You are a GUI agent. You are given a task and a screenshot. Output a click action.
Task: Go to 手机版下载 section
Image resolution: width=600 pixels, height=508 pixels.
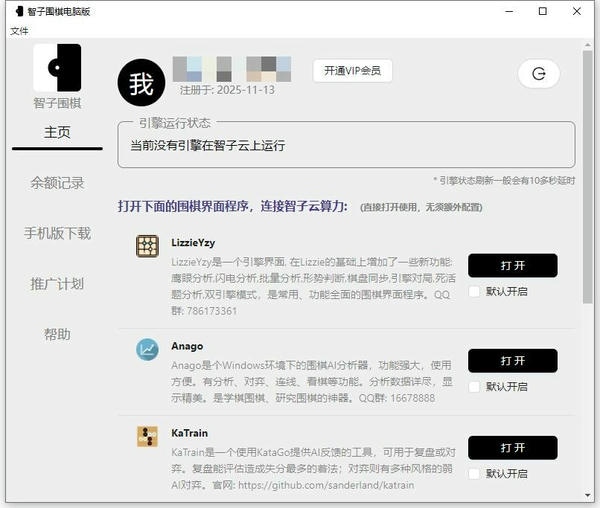tap(57, 233)
